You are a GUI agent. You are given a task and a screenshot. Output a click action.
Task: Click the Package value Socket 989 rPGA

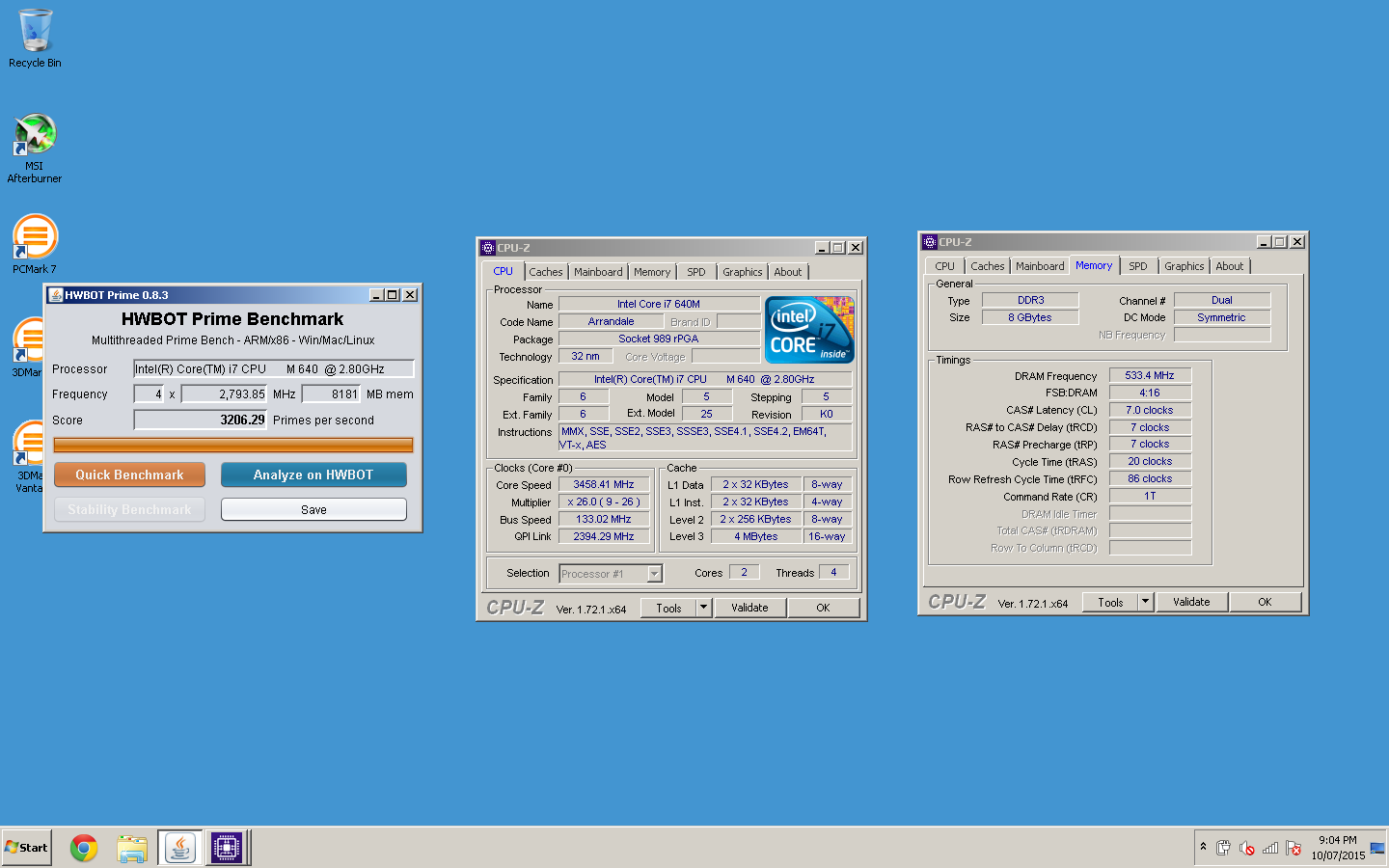659,339
